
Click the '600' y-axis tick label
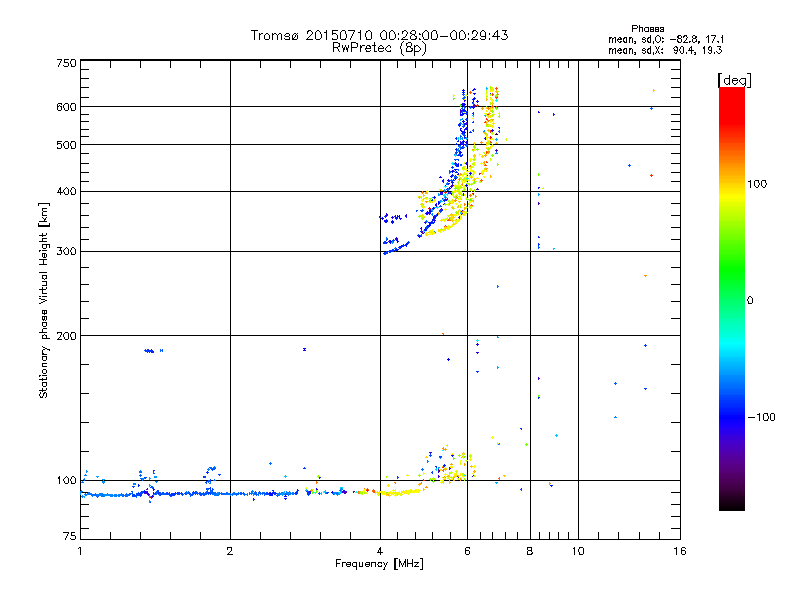point(66,107)
